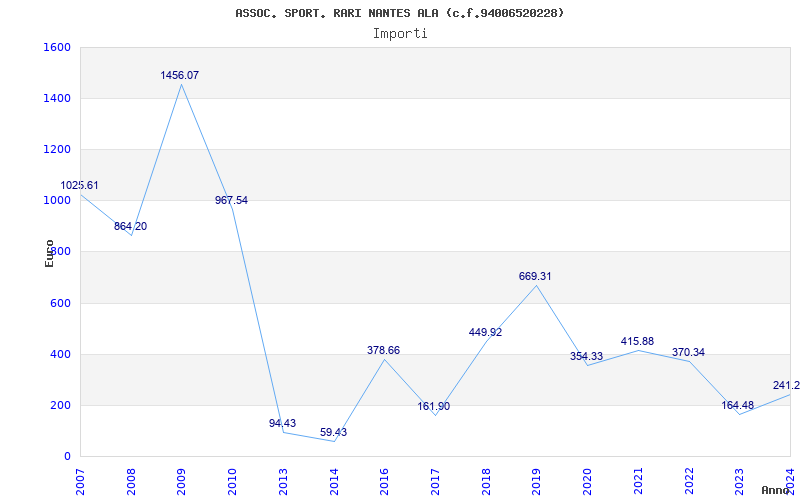This screenshot has width=800, height=500.
Task: Click the Anno x-axis label
Action: 776,490
